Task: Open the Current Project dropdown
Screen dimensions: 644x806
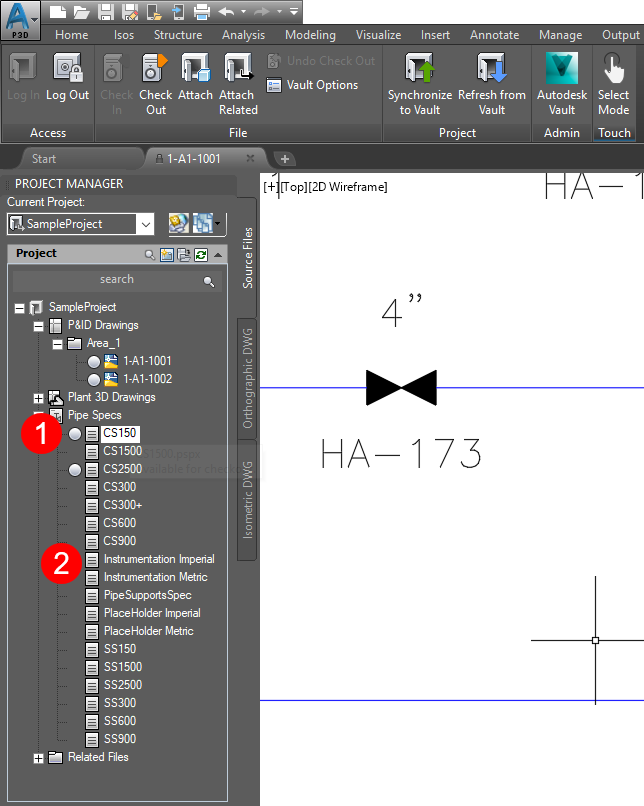Action: 146,224
